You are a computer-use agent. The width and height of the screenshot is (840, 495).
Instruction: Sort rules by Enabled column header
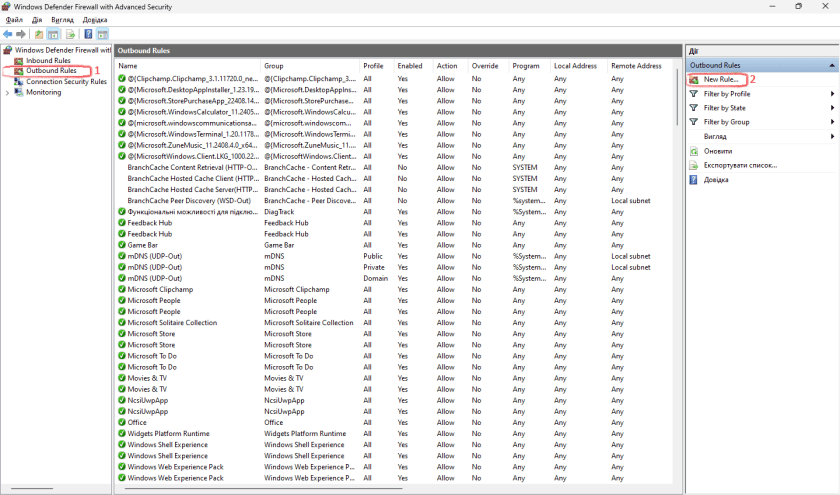[x=410, y=66]
